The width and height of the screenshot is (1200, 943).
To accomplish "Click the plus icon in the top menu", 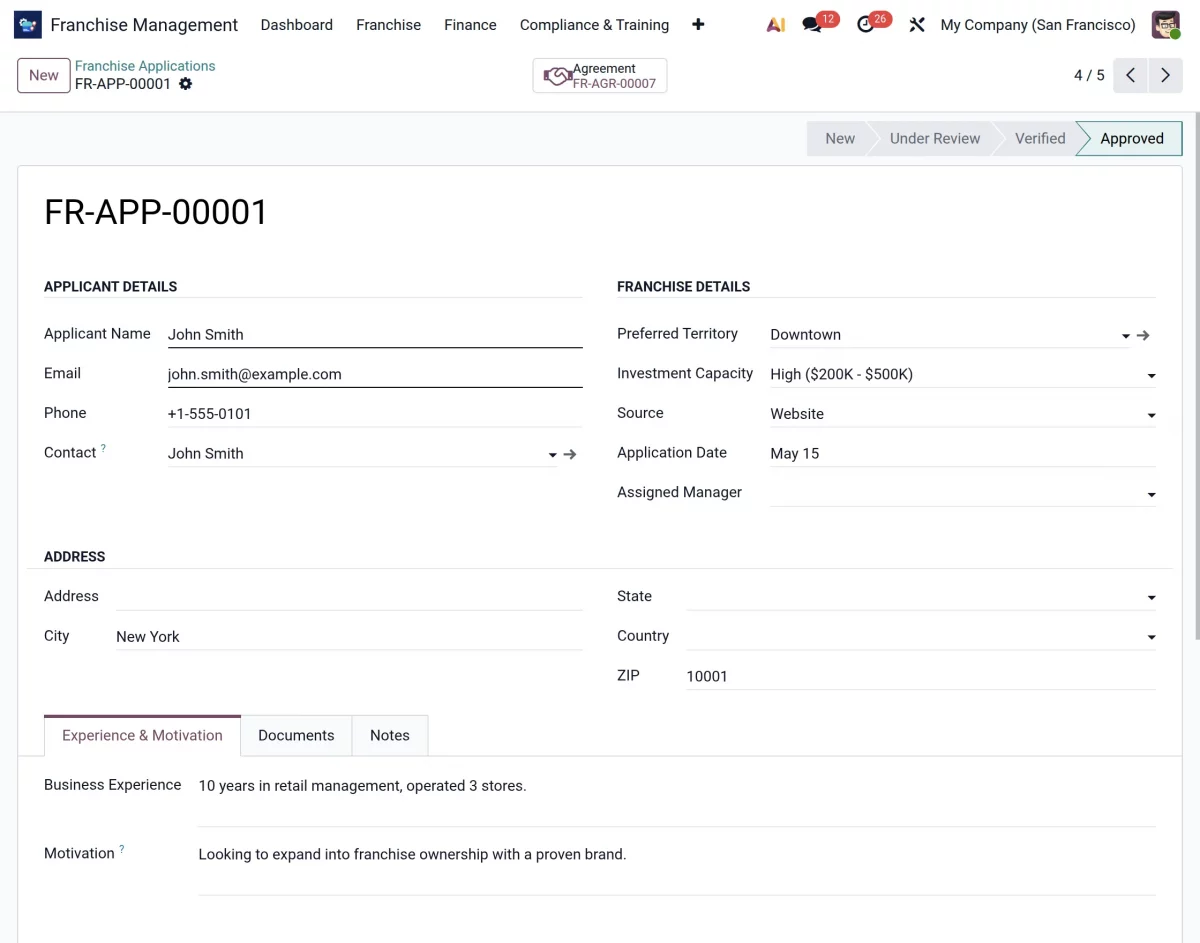I will 698,25.
